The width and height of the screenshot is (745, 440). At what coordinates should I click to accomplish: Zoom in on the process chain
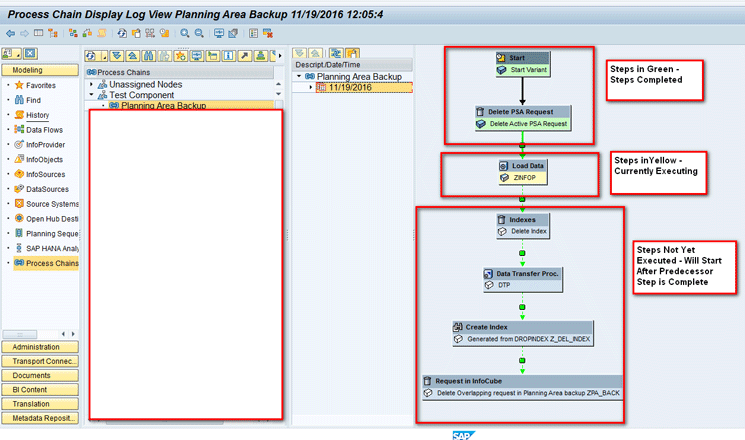point(185,33)
